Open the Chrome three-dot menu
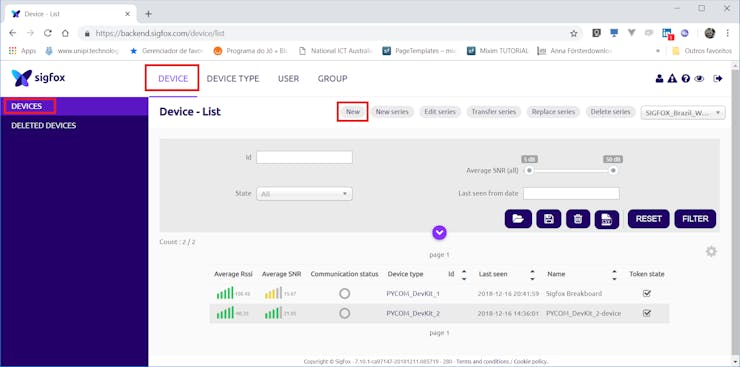 (727, 33)
